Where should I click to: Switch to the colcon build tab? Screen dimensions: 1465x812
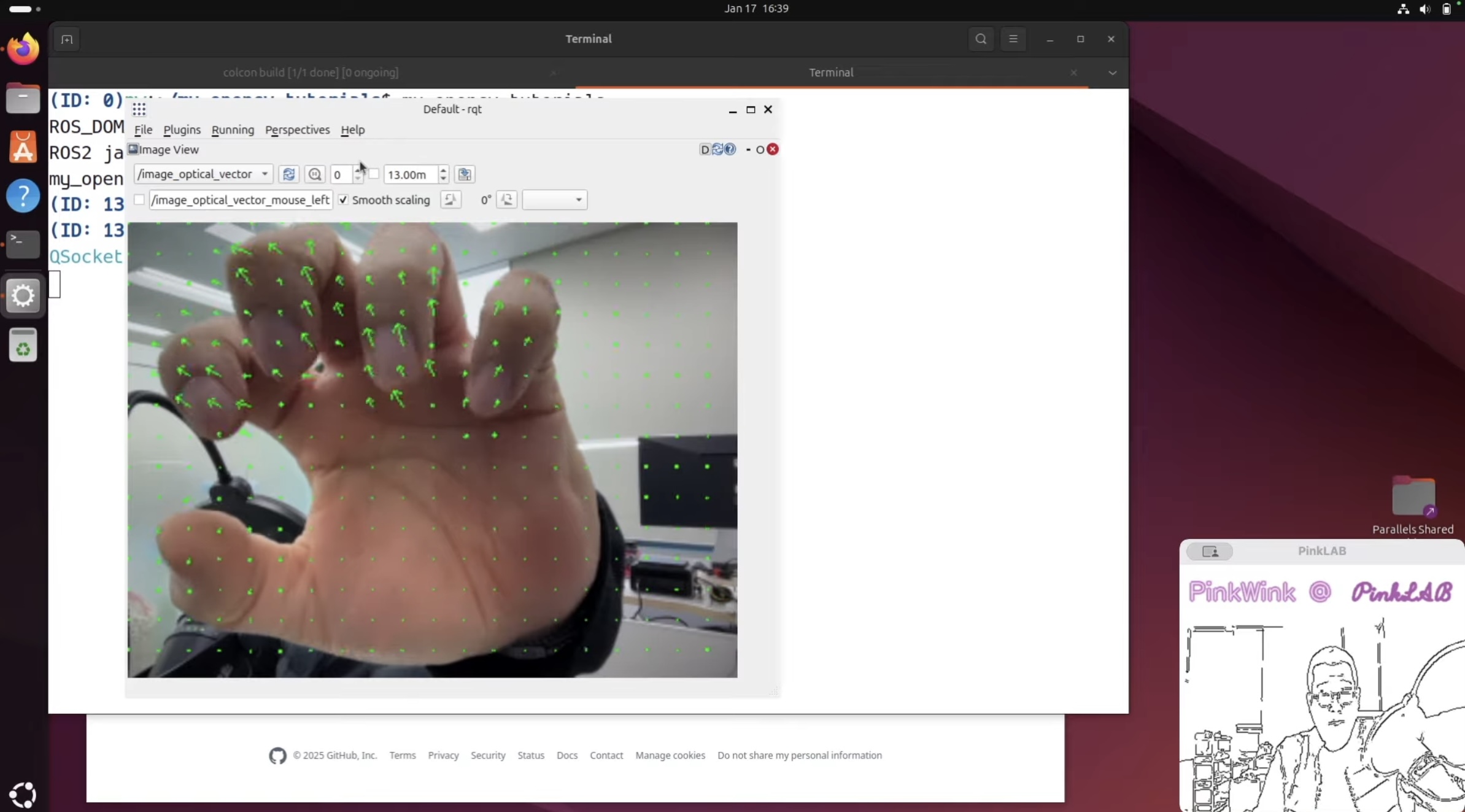coord(311,72)
